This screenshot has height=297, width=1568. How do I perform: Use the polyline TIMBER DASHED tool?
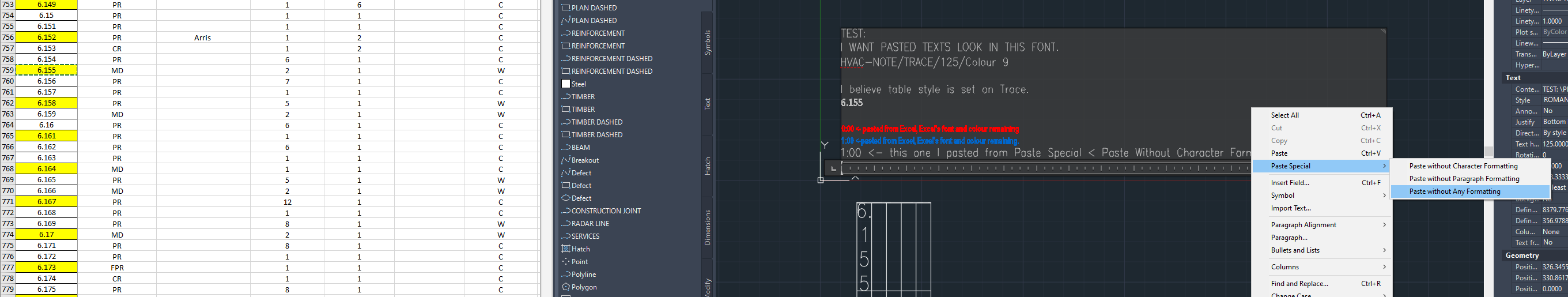tap(592, 122)
